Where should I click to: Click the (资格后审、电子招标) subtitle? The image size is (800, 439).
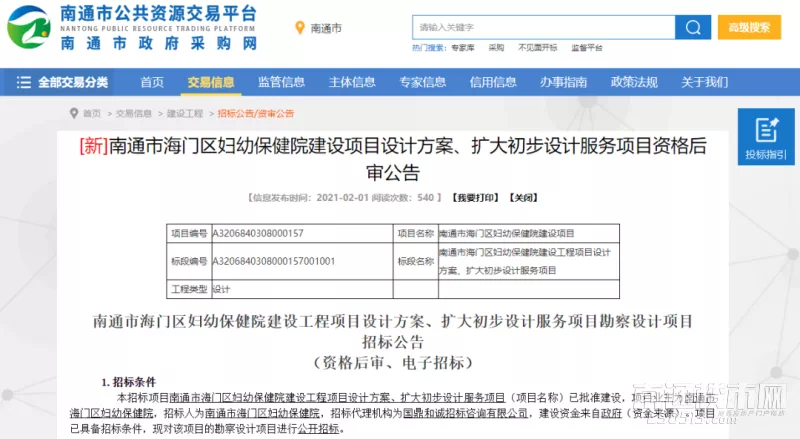393,362
